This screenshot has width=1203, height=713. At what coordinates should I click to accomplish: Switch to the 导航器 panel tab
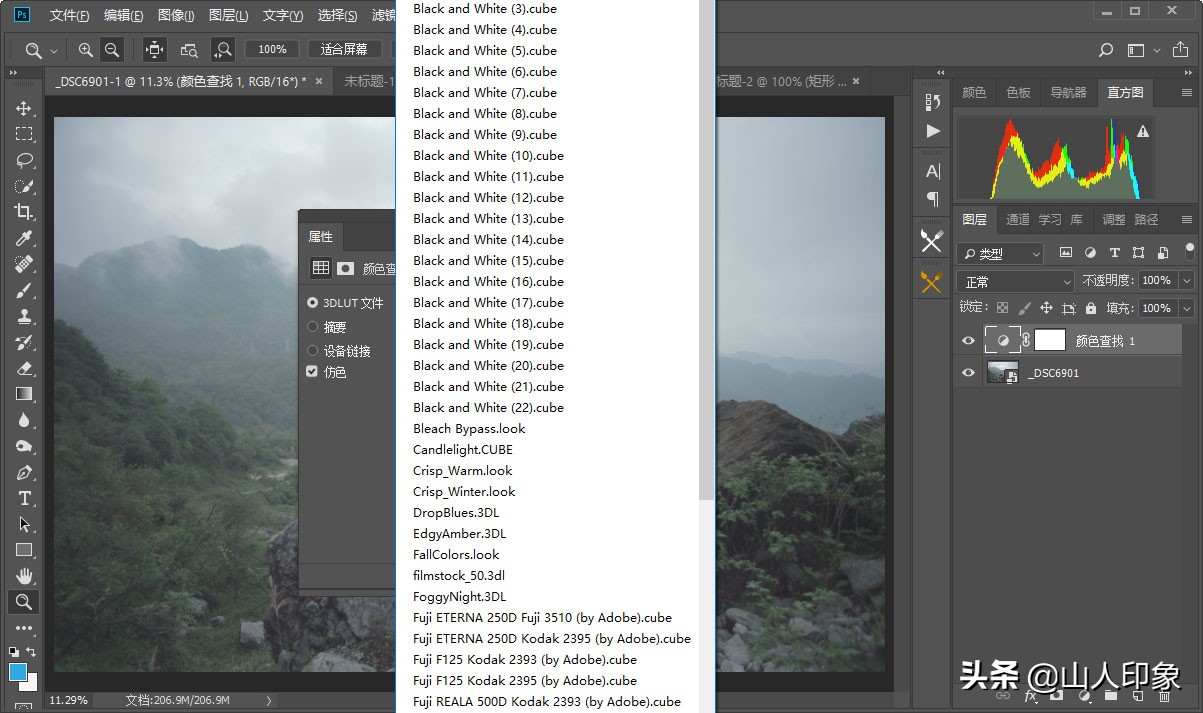click(x=1068, y=93)
